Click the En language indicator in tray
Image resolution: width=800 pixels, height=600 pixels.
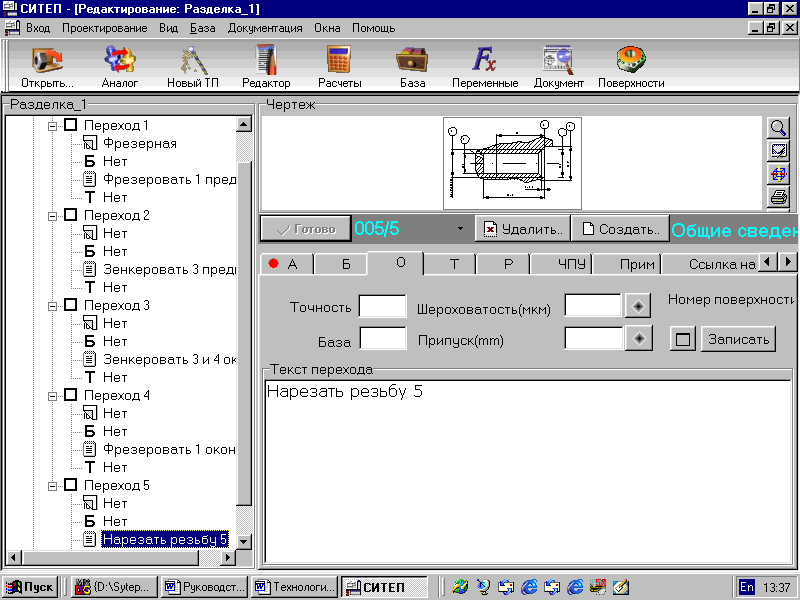tap(746, 587)
